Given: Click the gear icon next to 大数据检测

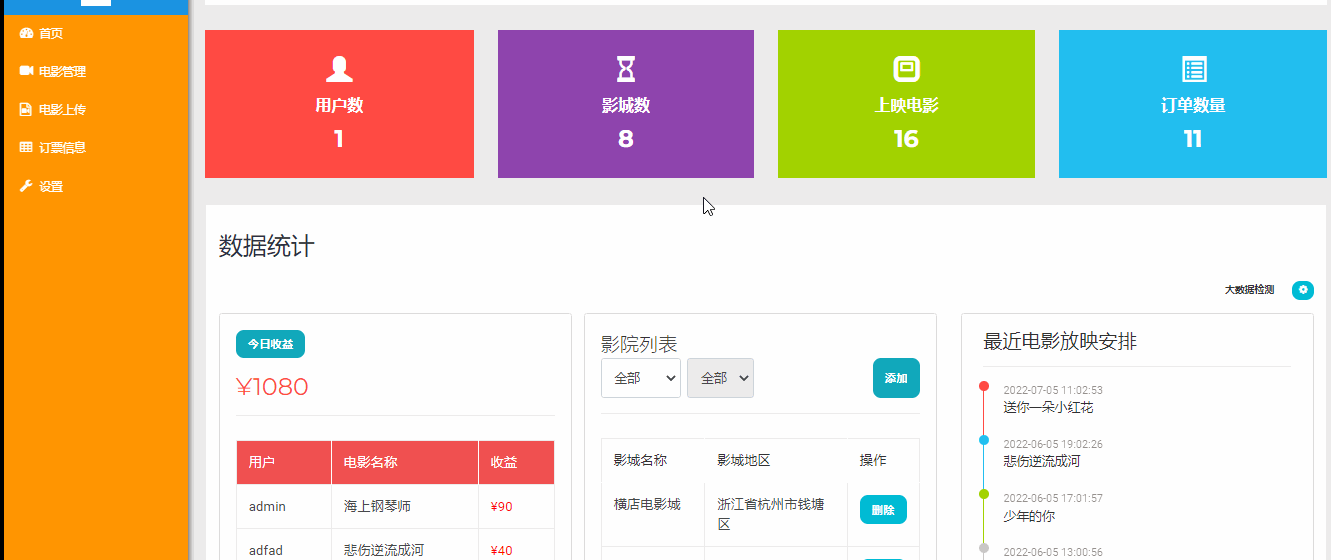Looking at the screenshot, I should (x=1303, y=290).
